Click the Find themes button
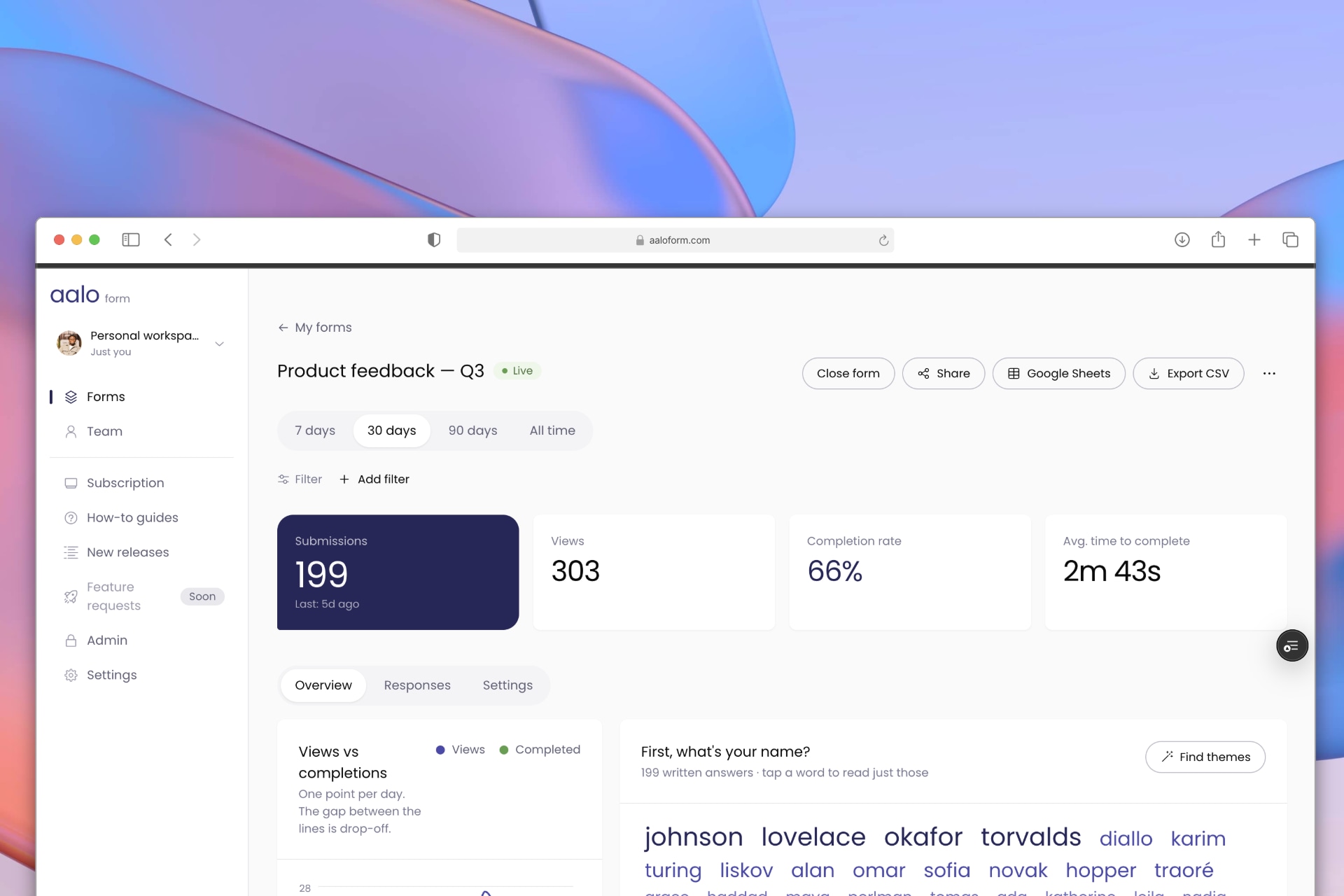Image resolution: width=1344 pixels, height=896 pixels. [1205, 757]
